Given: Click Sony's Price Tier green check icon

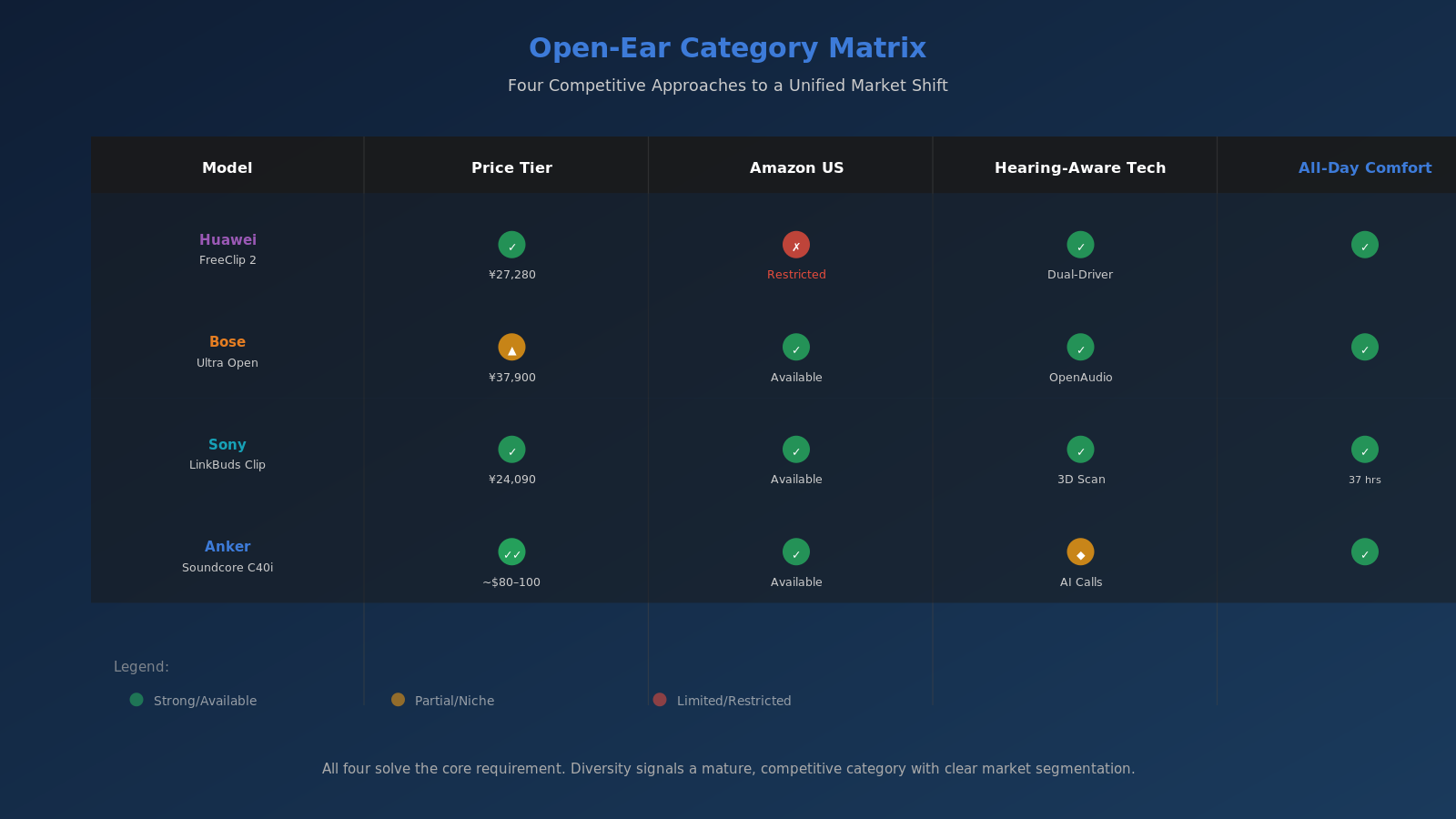Looking at the screenshot, I should [511, 450].
